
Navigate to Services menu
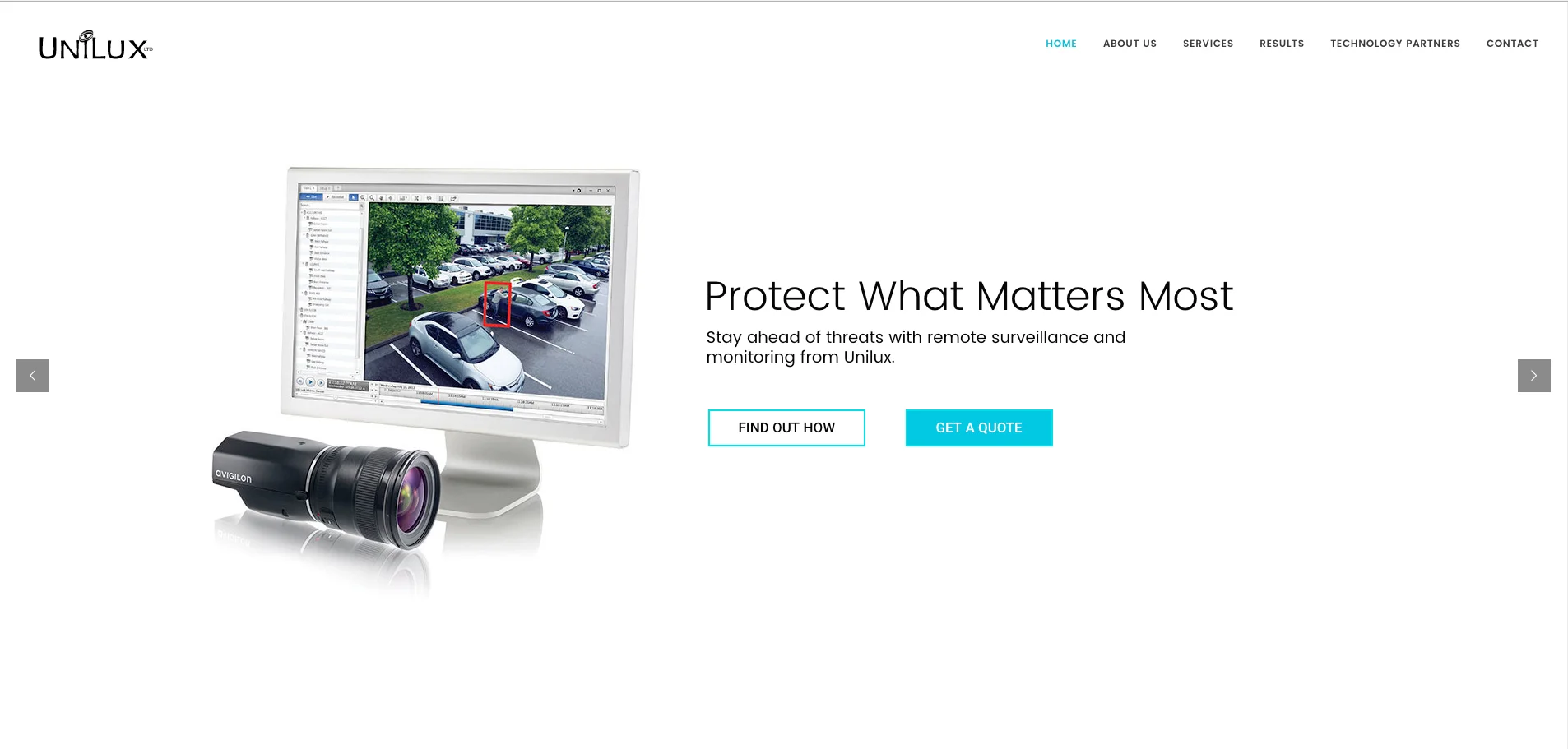1208,44
